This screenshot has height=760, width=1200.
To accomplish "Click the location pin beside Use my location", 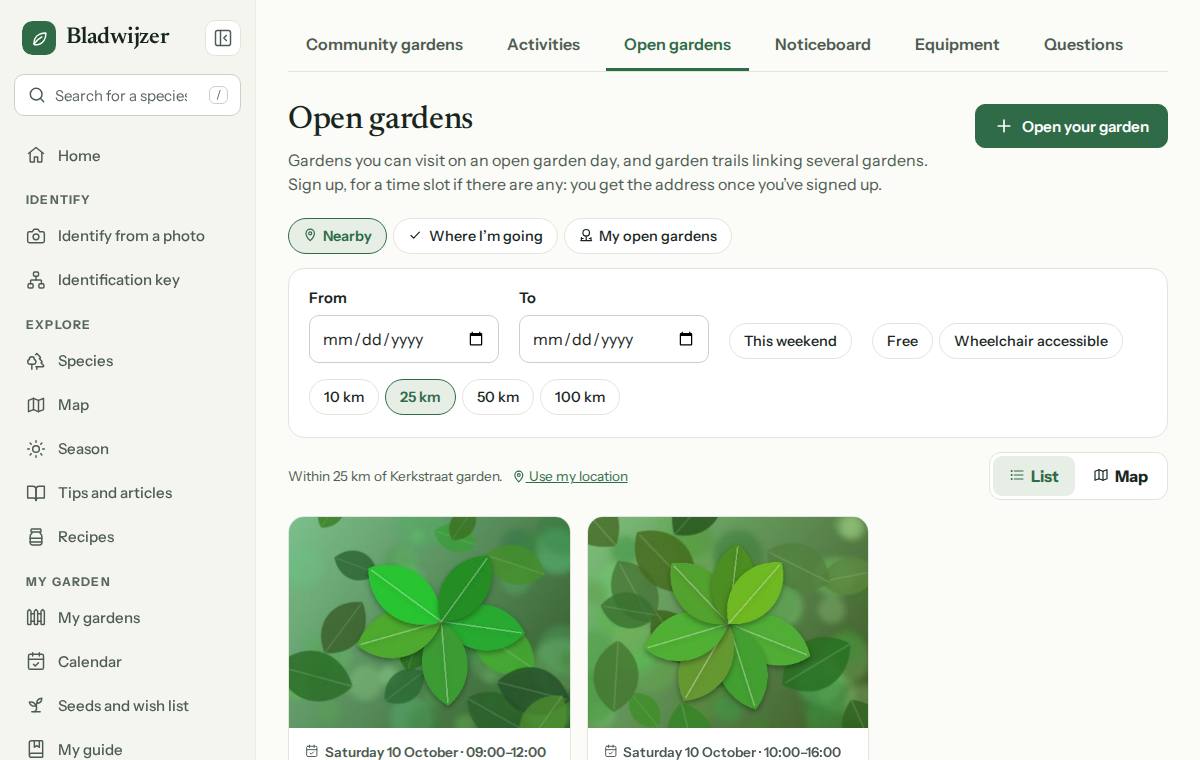I will tap(519, 477).
